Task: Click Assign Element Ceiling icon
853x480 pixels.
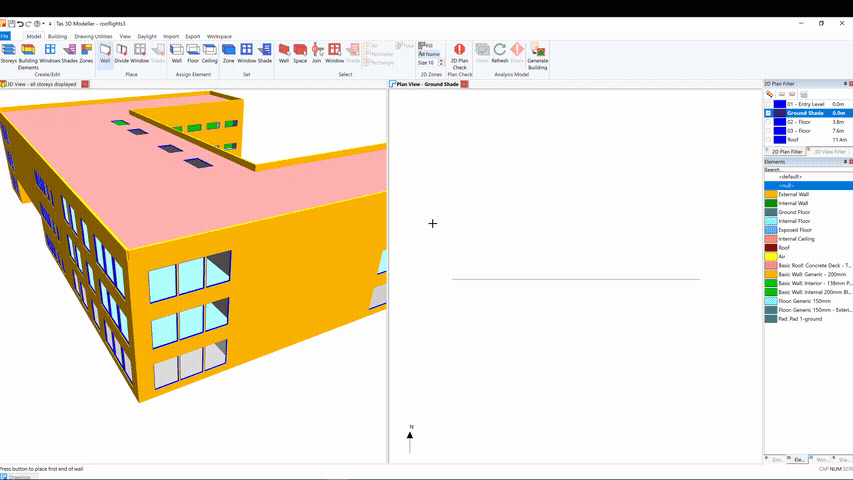Action: tap(210, 50)
